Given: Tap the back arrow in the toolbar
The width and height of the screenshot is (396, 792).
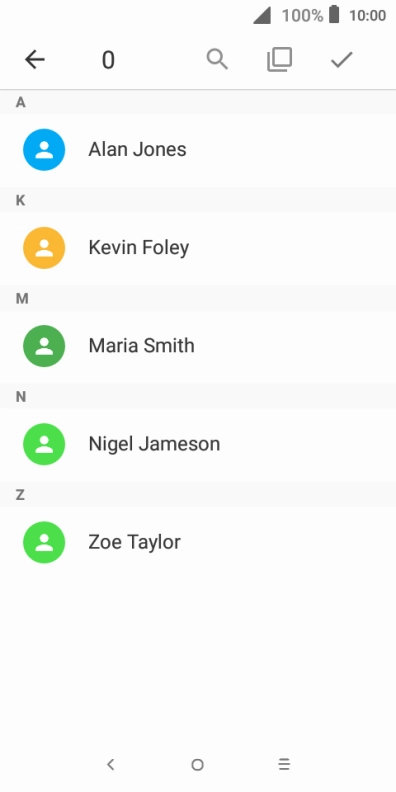Looking at the screenshot, I should click(x=35, y=60).
